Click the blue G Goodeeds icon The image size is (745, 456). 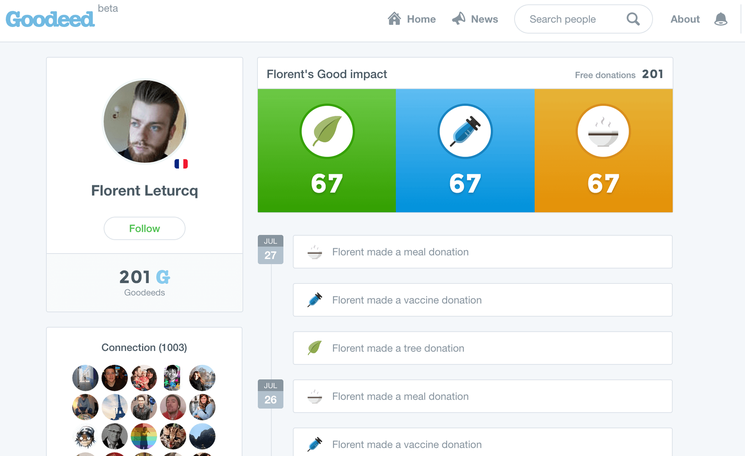point(163,277)
